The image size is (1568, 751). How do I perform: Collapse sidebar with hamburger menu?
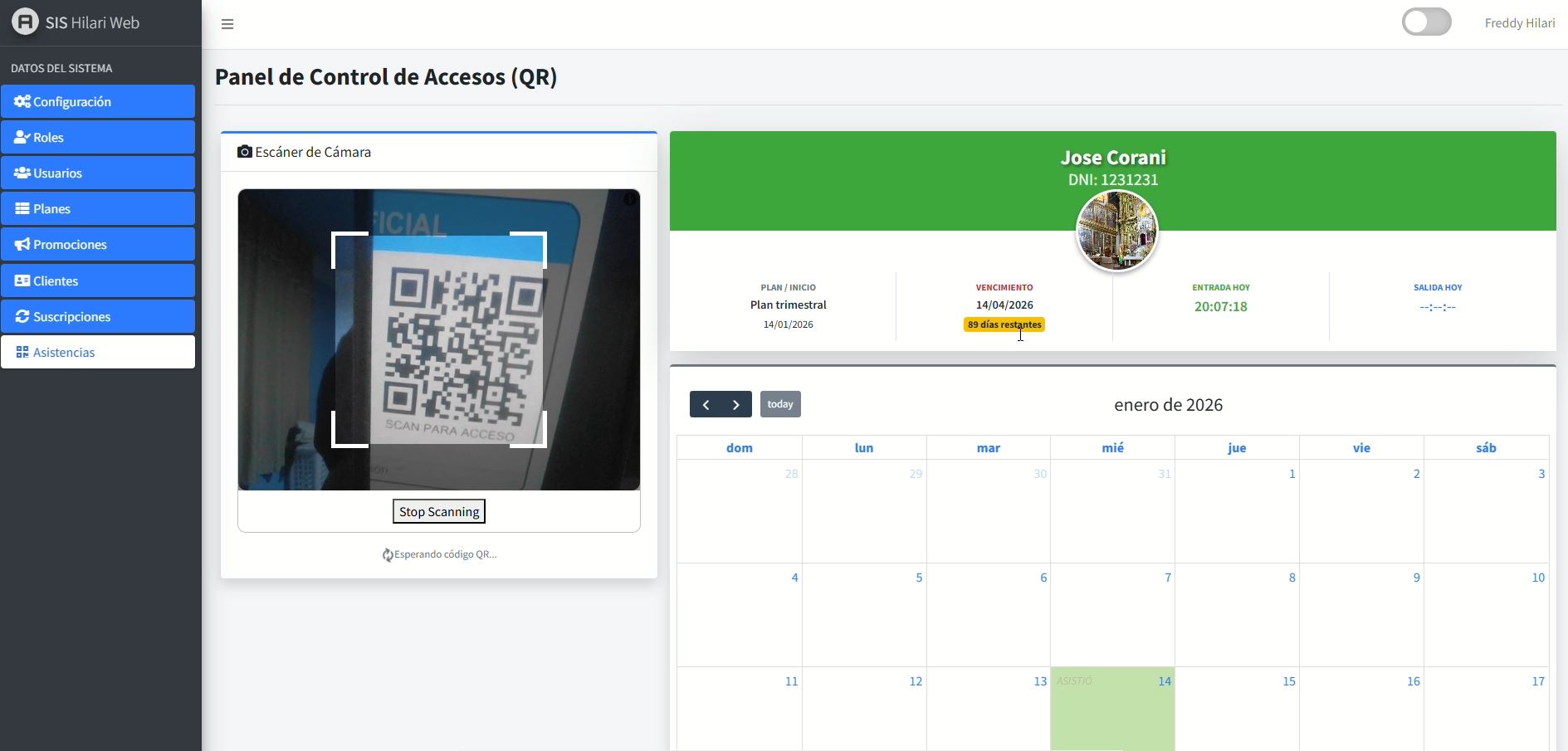click(227, 24)
